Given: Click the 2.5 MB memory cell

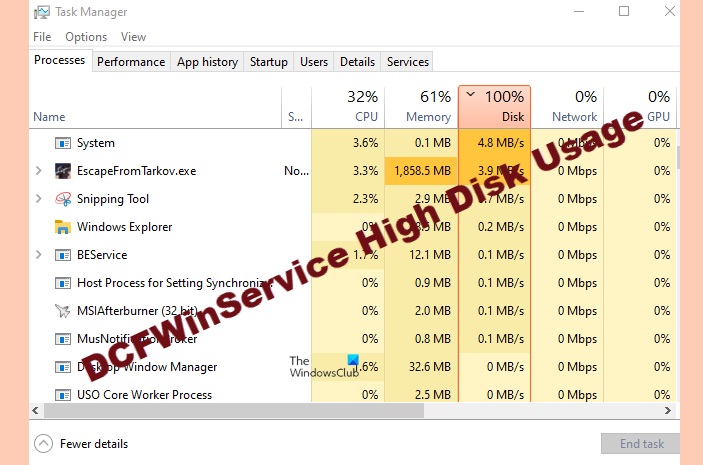Looking at the screenshot, I should [x=421, y=395].
